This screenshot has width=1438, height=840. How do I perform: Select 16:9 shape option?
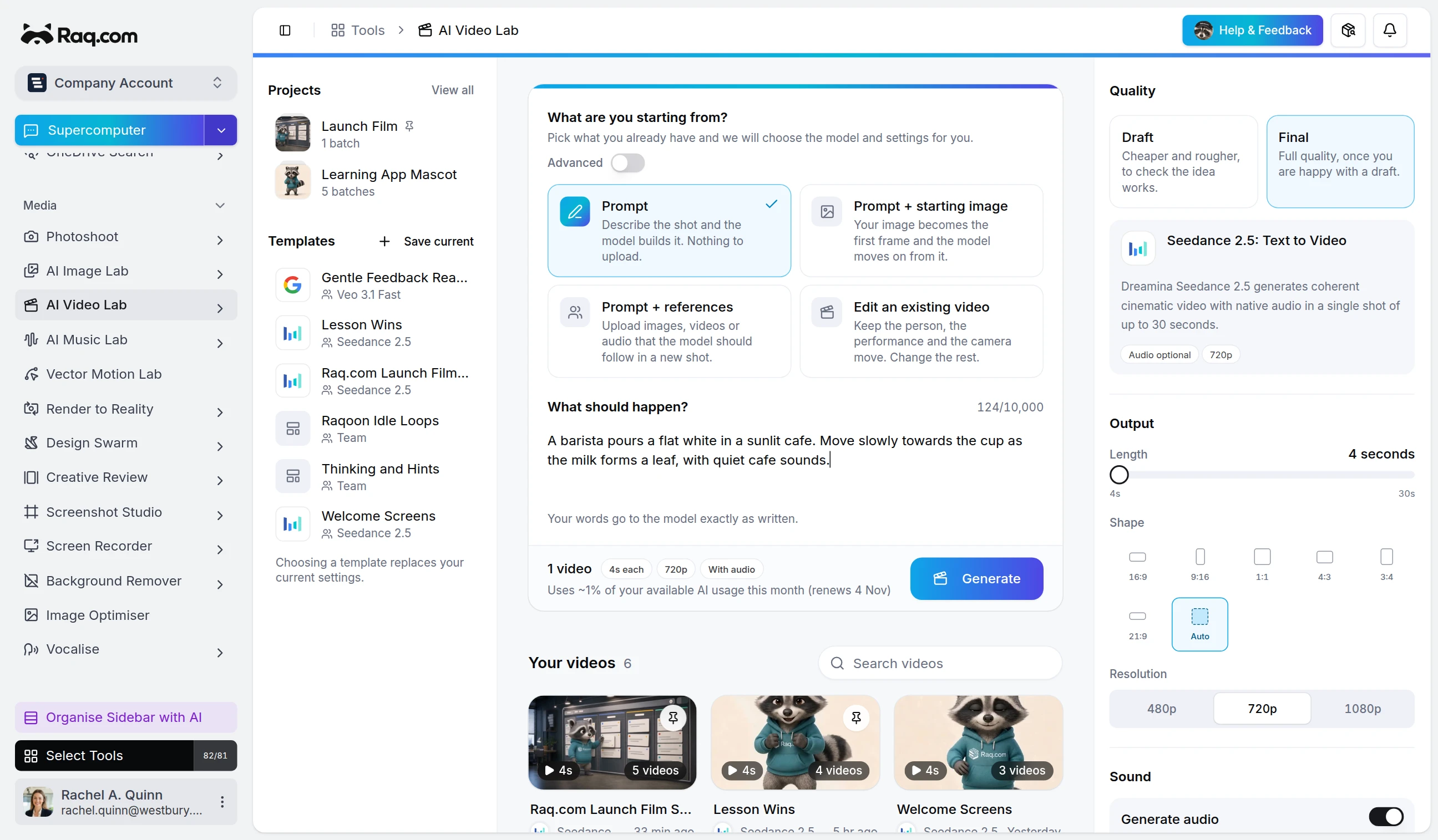coord(1137,566)
